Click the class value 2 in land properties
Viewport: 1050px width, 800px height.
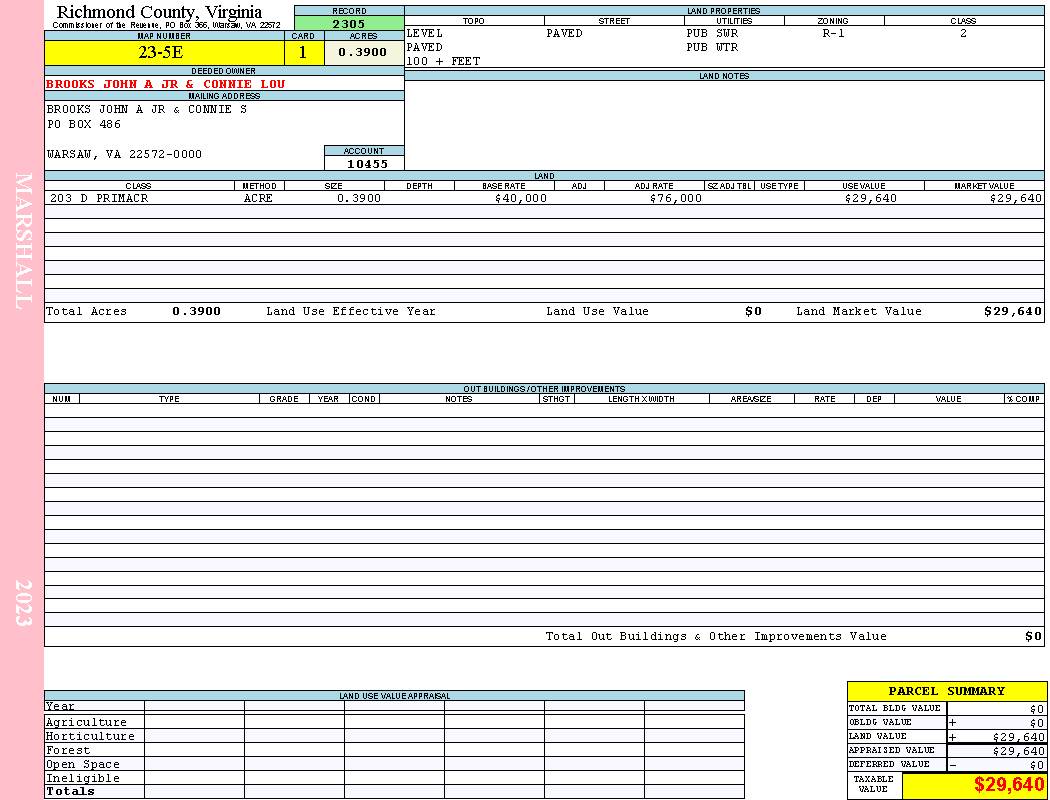[x=963, y=33]
